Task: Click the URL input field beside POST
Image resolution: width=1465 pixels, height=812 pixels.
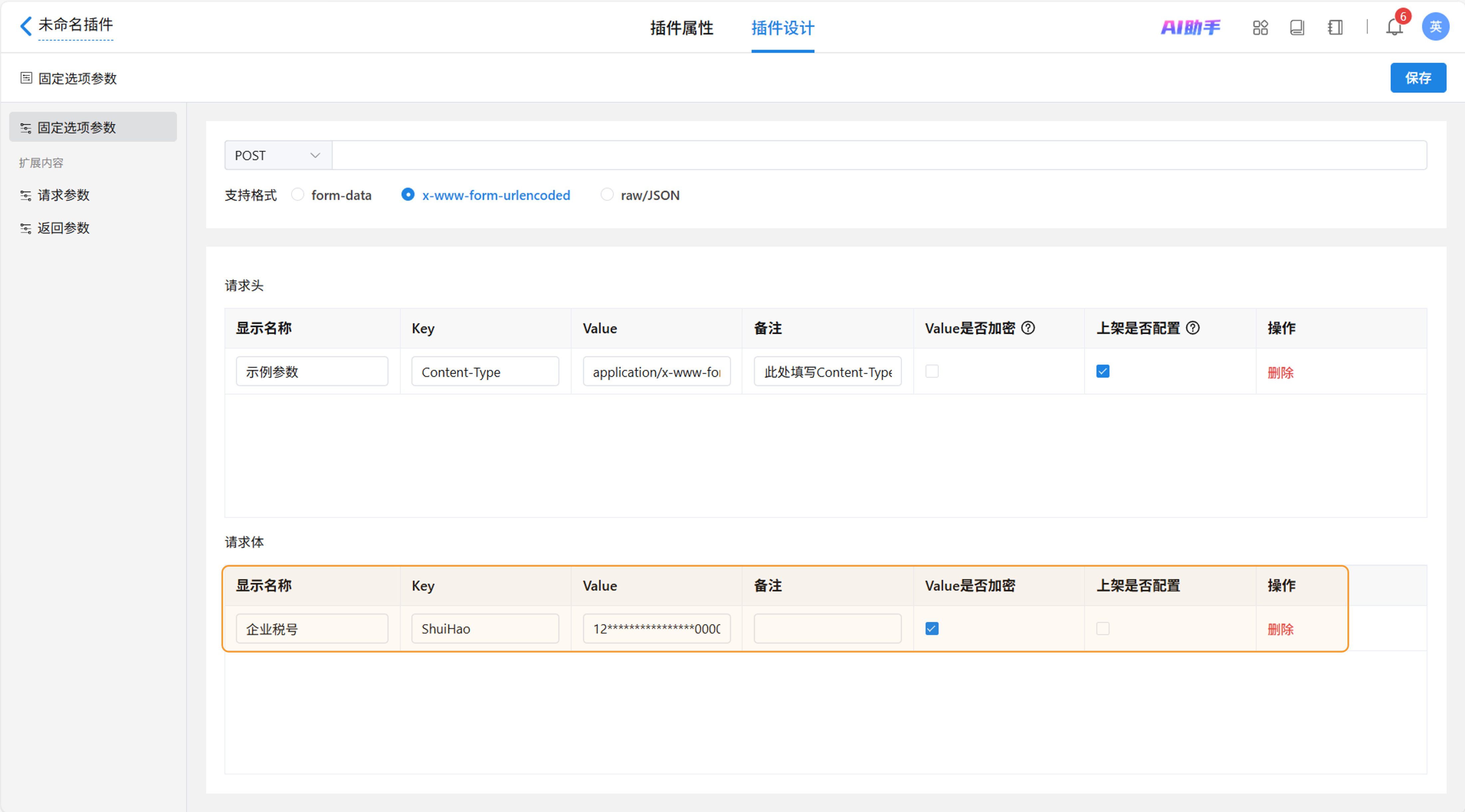Action: tap(879, 155)
